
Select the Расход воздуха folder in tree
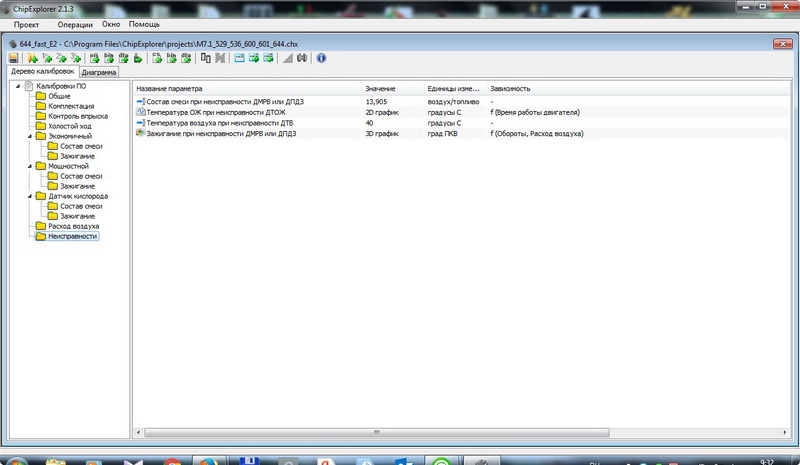point(73,226)
